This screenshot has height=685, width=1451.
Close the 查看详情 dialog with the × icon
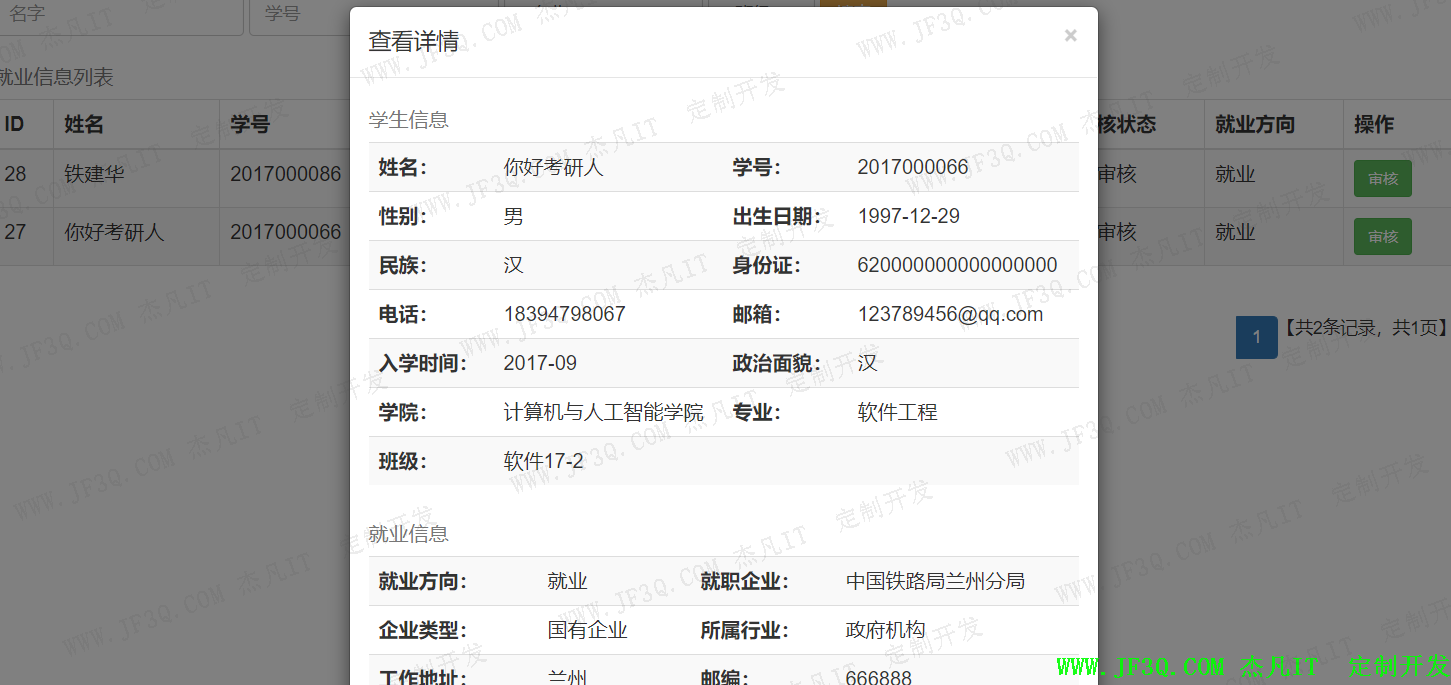tap(1070, 36)
